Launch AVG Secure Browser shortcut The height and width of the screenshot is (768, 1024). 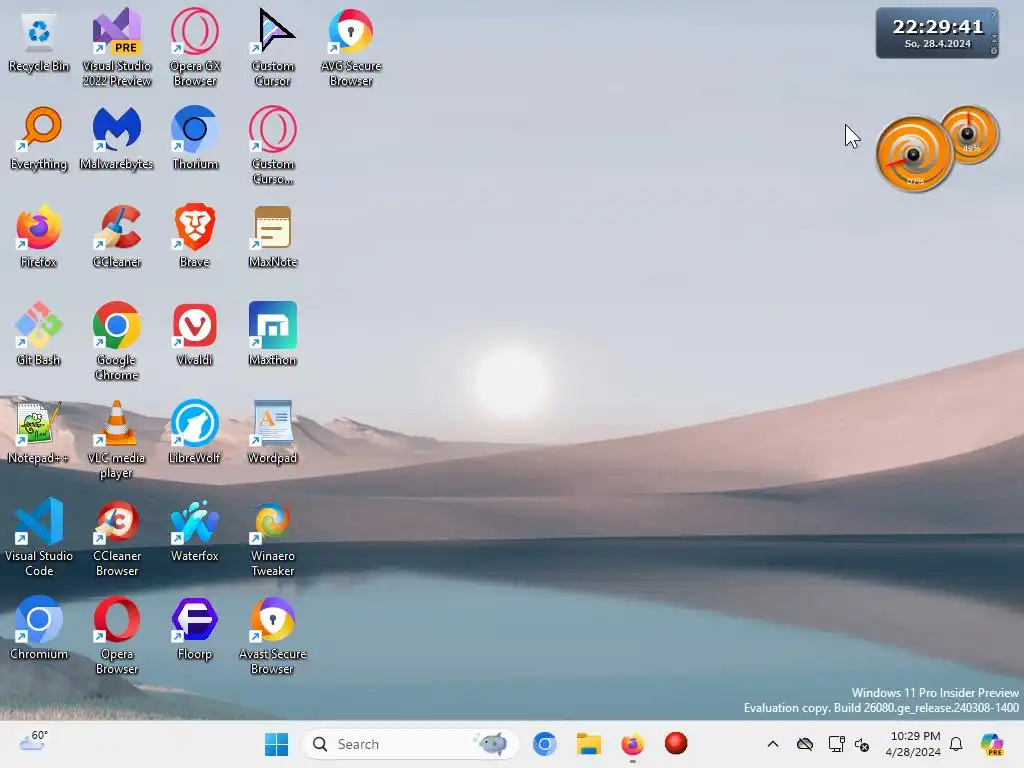pyautogui.click(x=351, y=47)
